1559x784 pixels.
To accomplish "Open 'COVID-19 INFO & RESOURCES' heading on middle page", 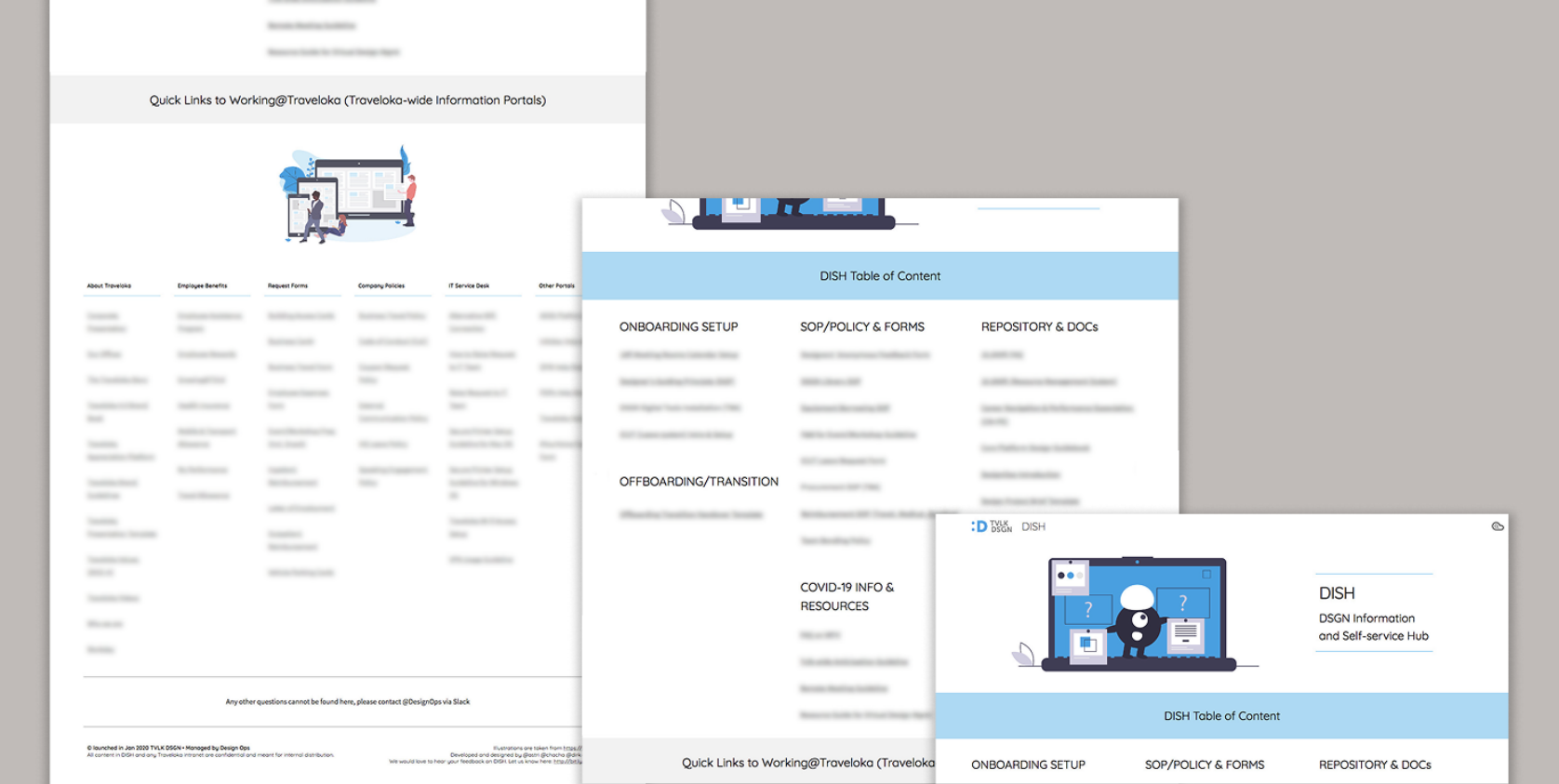I will (846, 596).
